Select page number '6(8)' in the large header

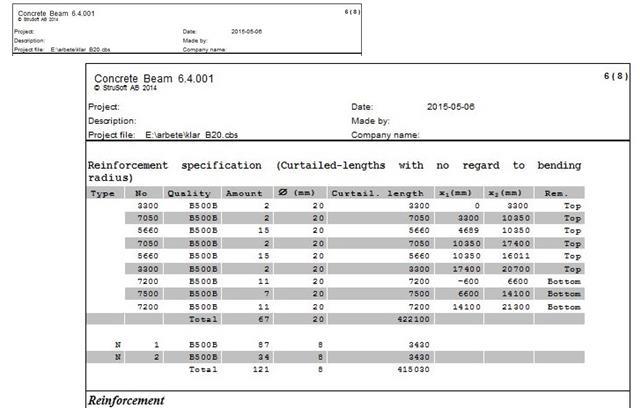[x=616, y=76]
